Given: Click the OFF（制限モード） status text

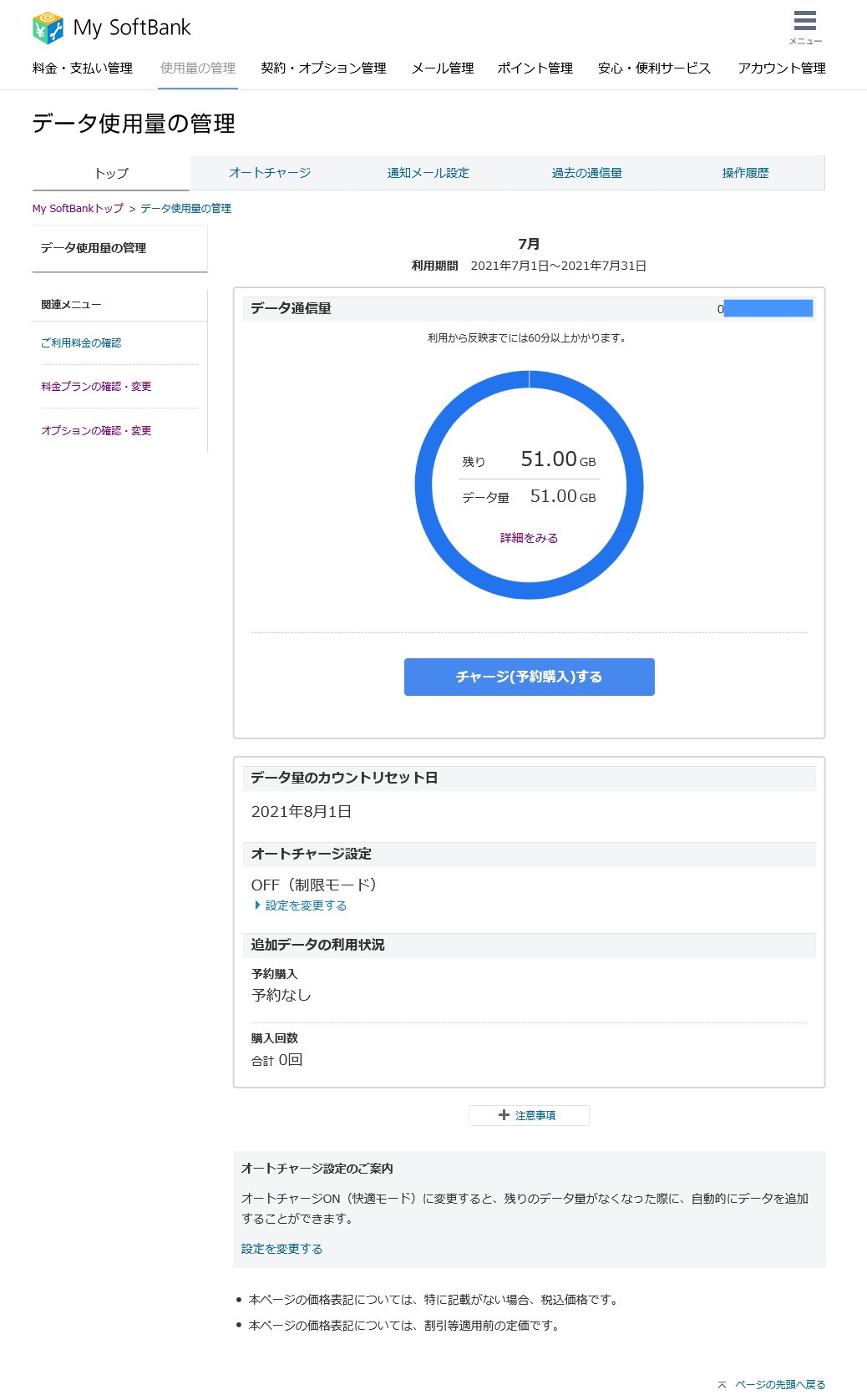Looking at the screenshot, I should (x=314, y=885).
